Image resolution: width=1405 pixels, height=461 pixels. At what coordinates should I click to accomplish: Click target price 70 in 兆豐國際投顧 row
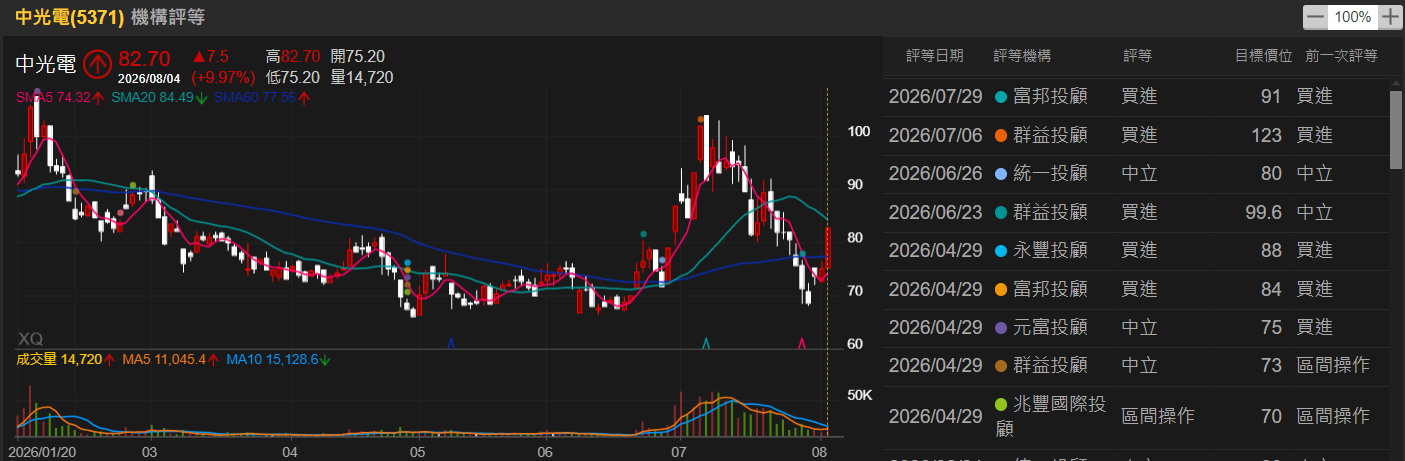1271,415
